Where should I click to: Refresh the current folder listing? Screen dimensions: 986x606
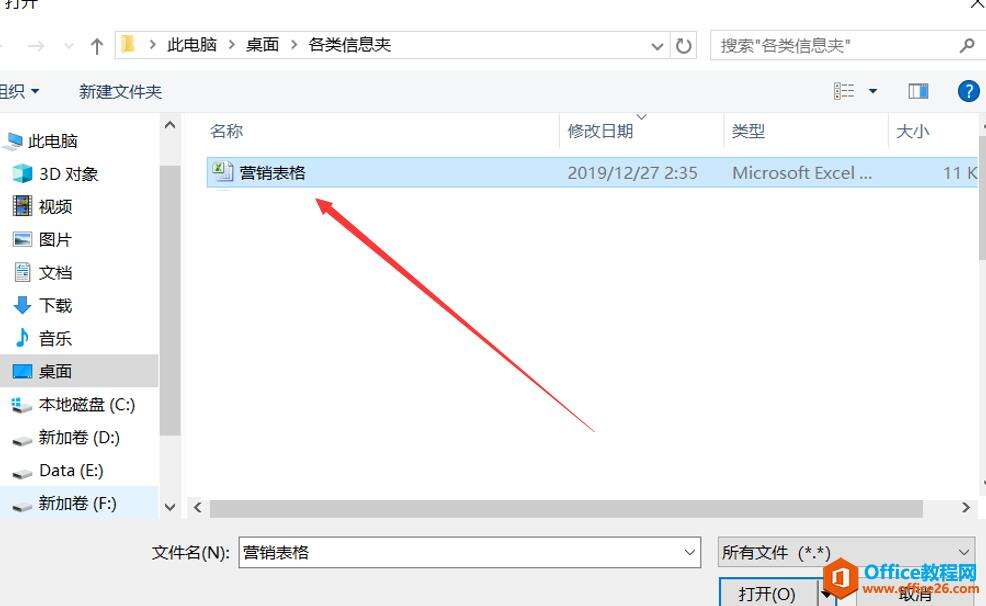(x=684, y=45)
